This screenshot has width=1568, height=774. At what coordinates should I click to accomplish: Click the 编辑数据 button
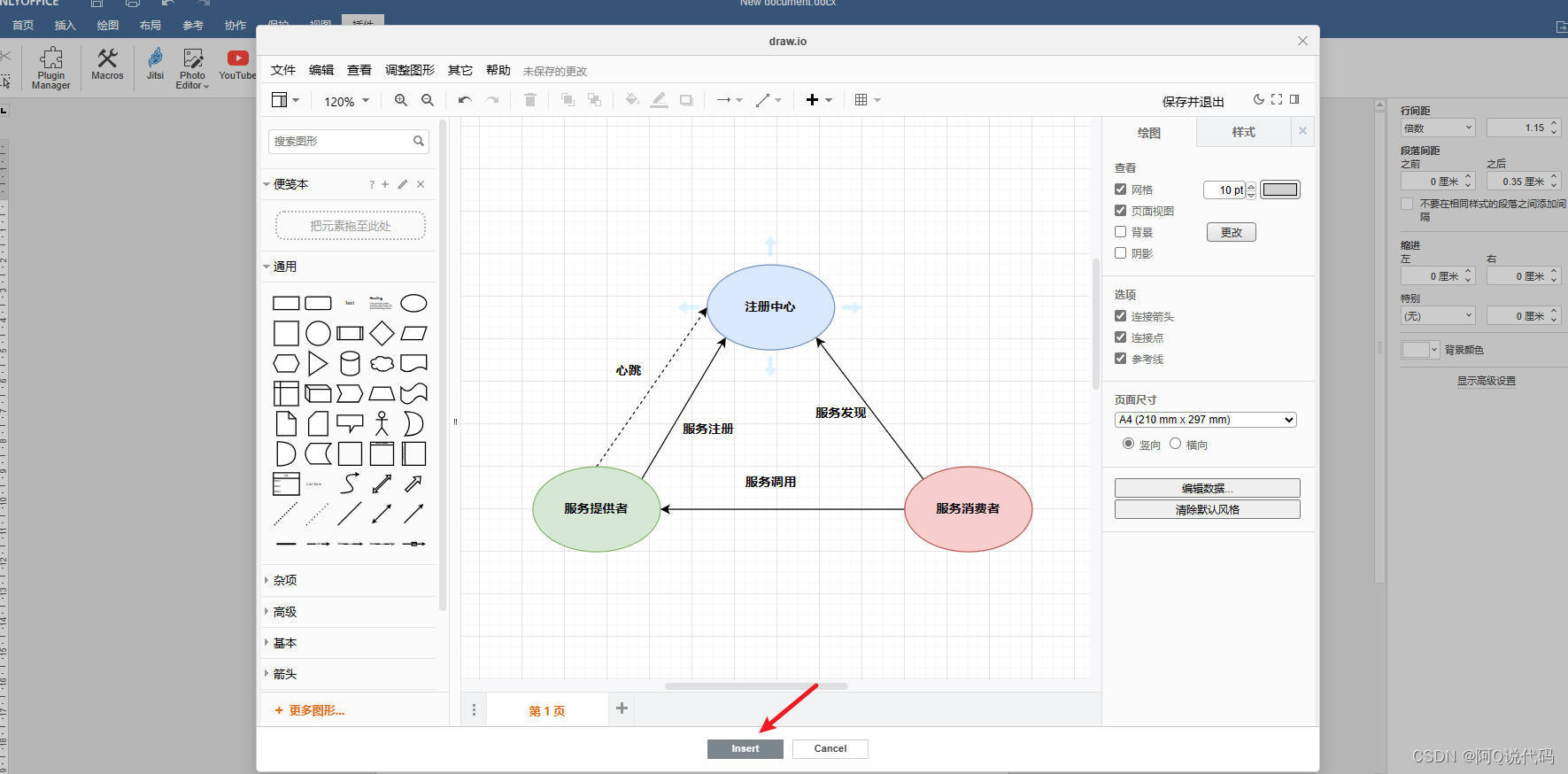click(1208, 488)
